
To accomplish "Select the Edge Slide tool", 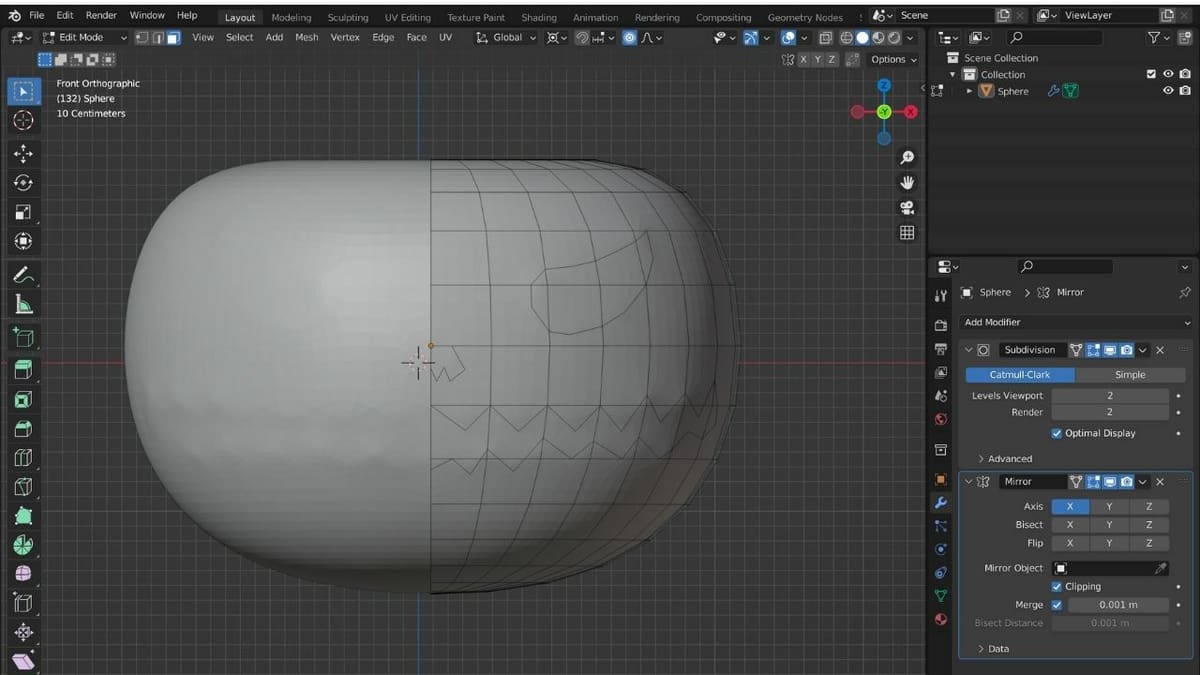I will pos(23,603).
